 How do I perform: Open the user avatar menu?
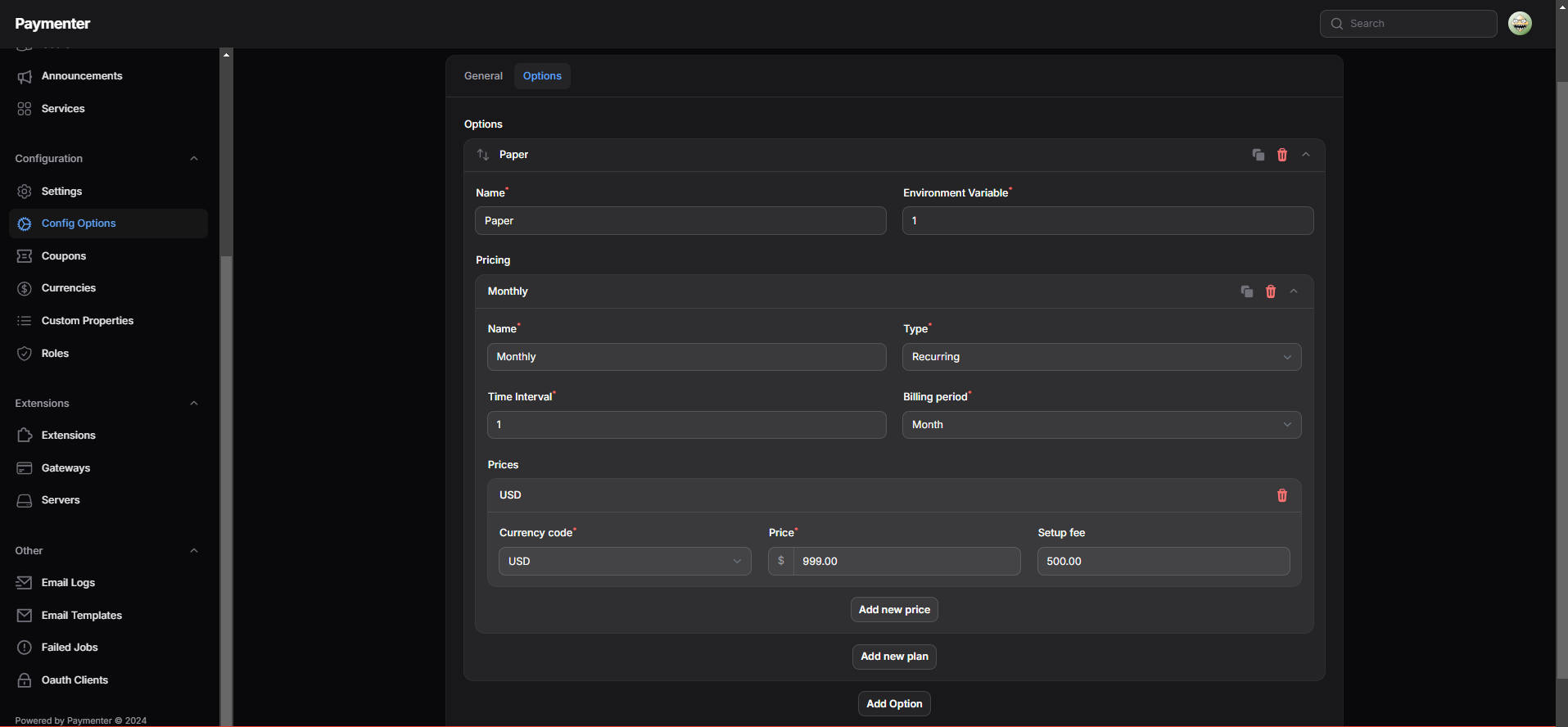pyautogui.click(x=1520, y=24)
